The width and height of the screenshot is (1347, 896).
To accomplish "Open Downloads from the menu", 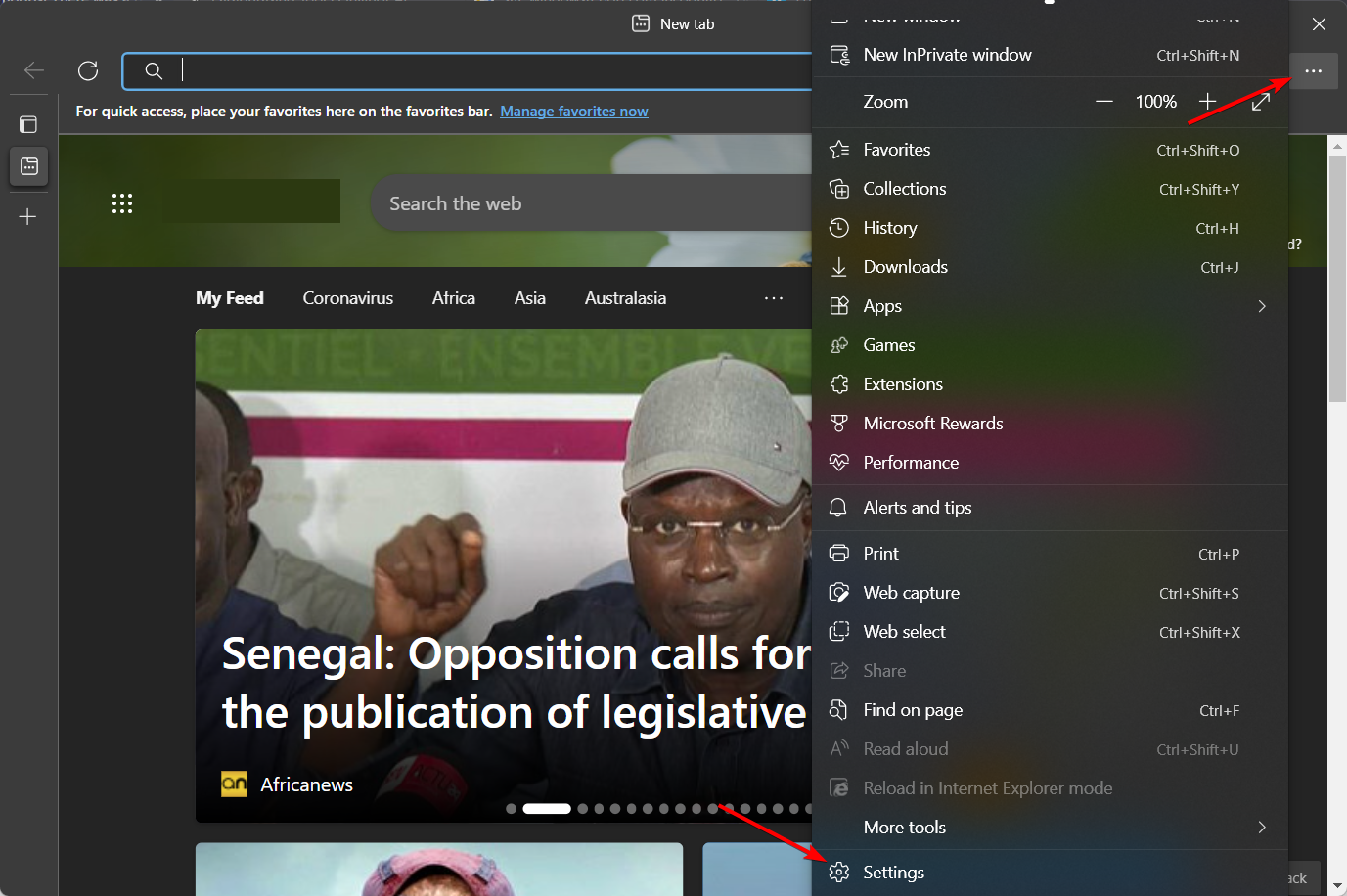I will click(1050, 267).
